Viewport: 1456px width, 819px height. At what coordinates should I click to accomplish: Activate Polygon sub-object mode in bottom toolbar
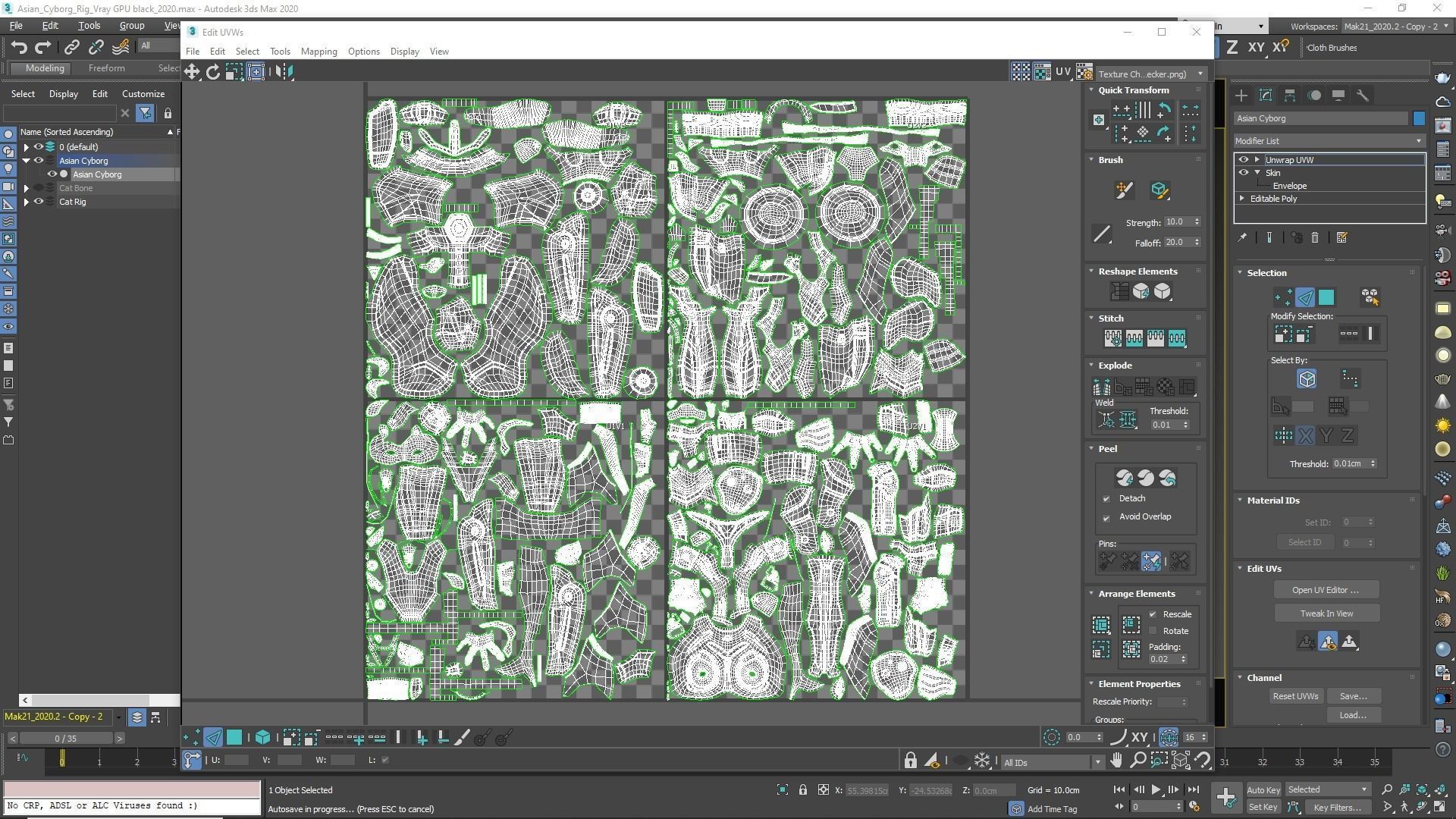click(x=234, y=737)
